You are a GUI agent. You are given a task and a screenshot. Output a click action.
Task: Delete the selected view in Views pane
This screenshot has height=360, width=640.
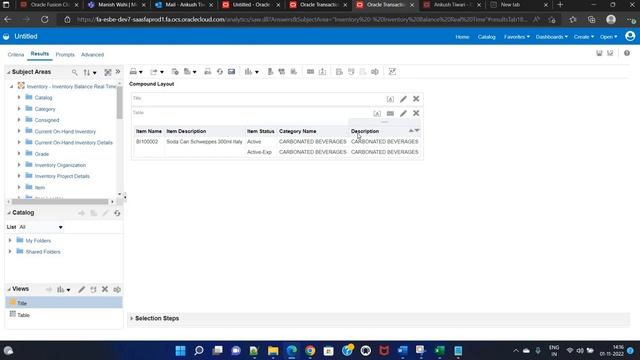(105, 289)
